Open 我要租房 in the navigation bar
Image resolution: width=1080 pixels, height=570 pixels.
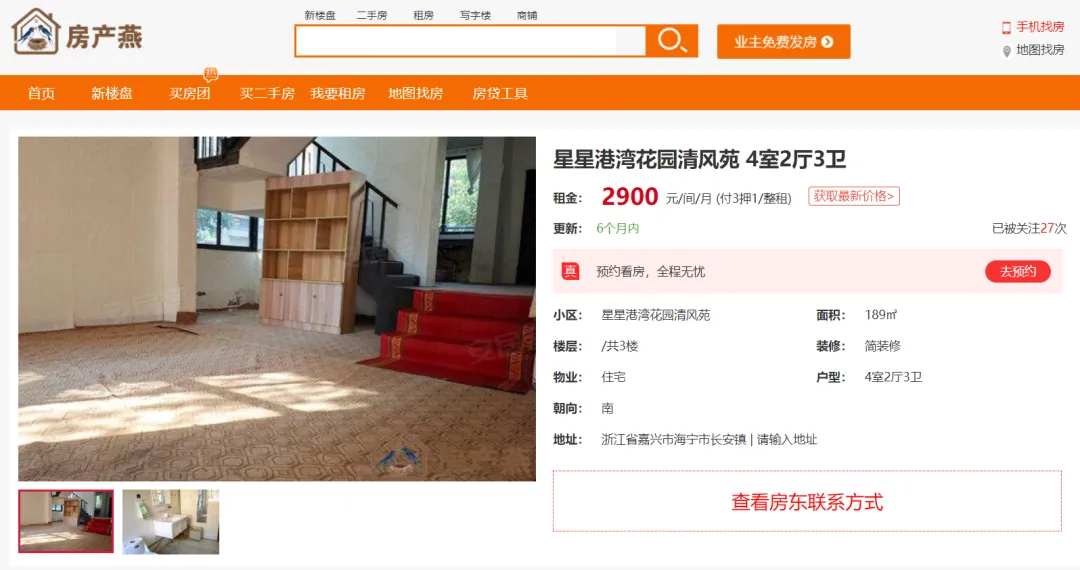tap(338, 94)
